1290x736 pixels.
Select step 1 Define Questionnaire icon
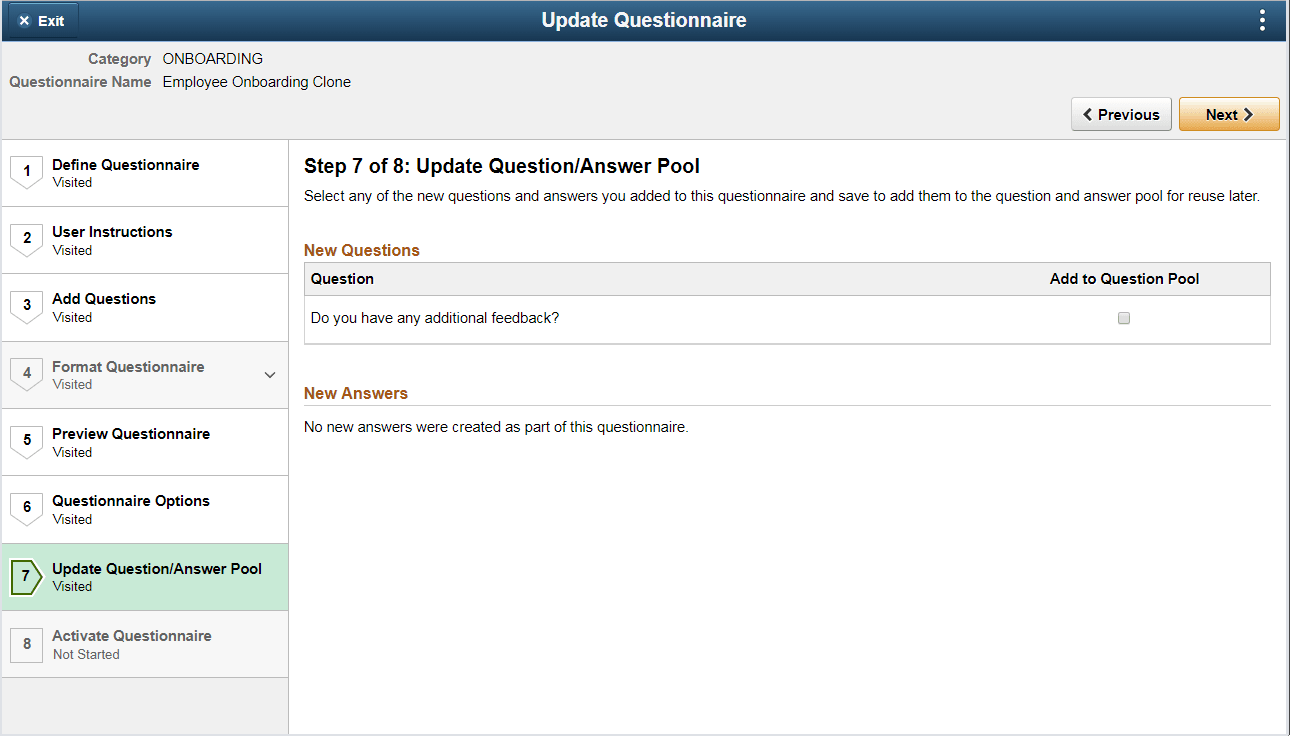(x=26, y=172)
